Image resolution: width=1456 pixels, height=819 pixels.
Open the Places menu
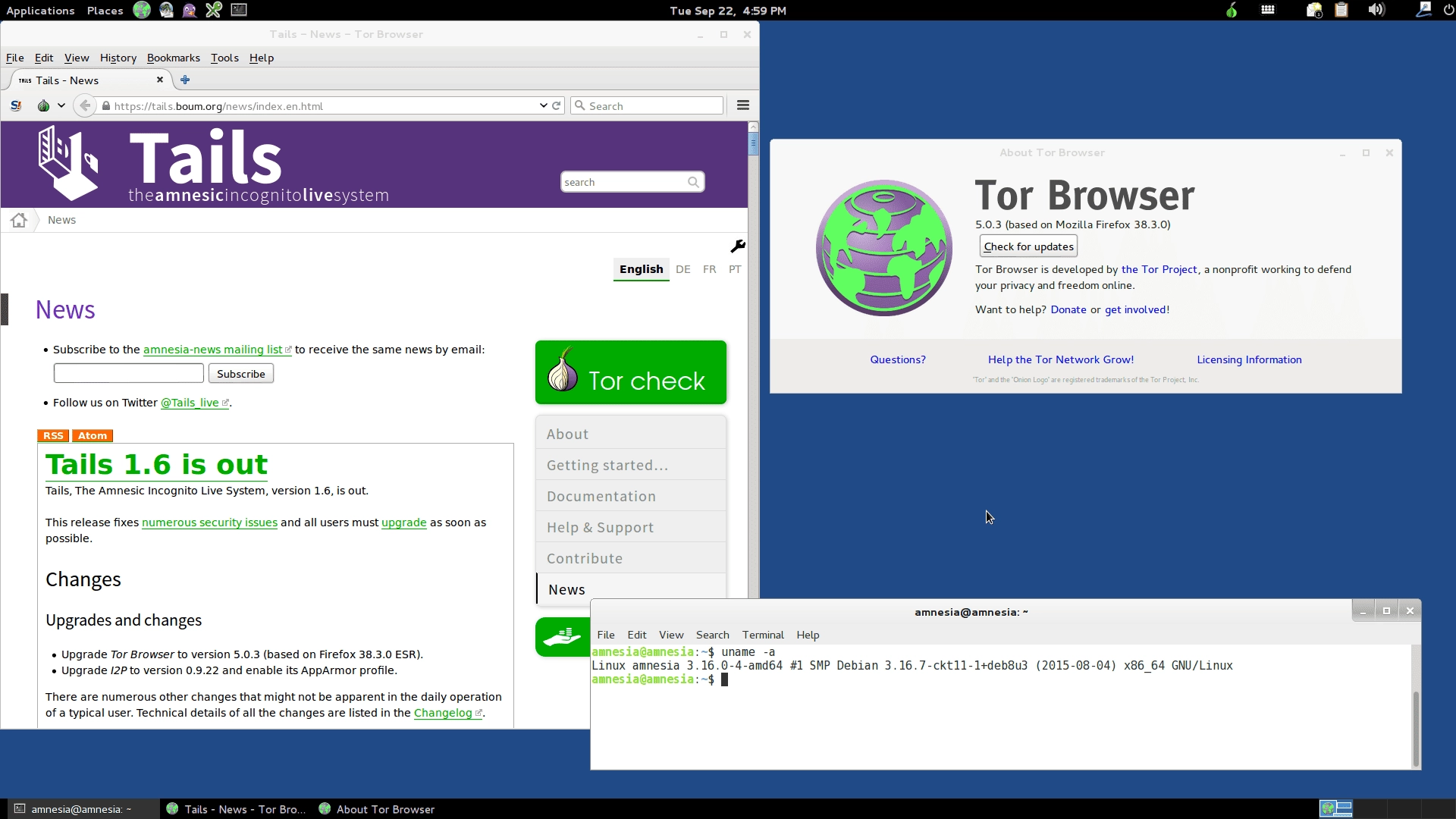[x=105, y=10]
